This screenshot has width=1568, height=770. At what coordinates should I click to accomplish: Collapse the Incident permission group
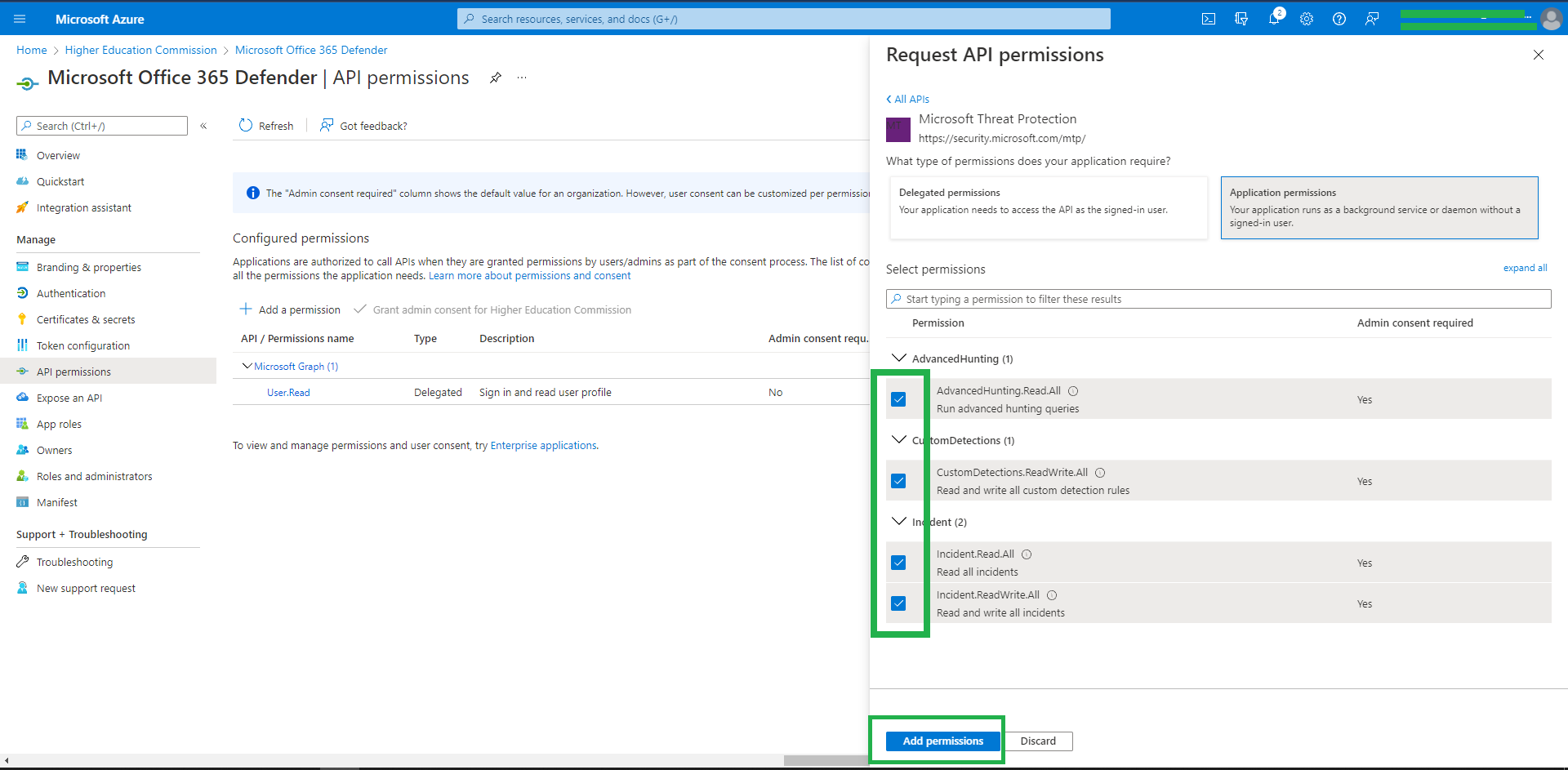pos(899,521)
